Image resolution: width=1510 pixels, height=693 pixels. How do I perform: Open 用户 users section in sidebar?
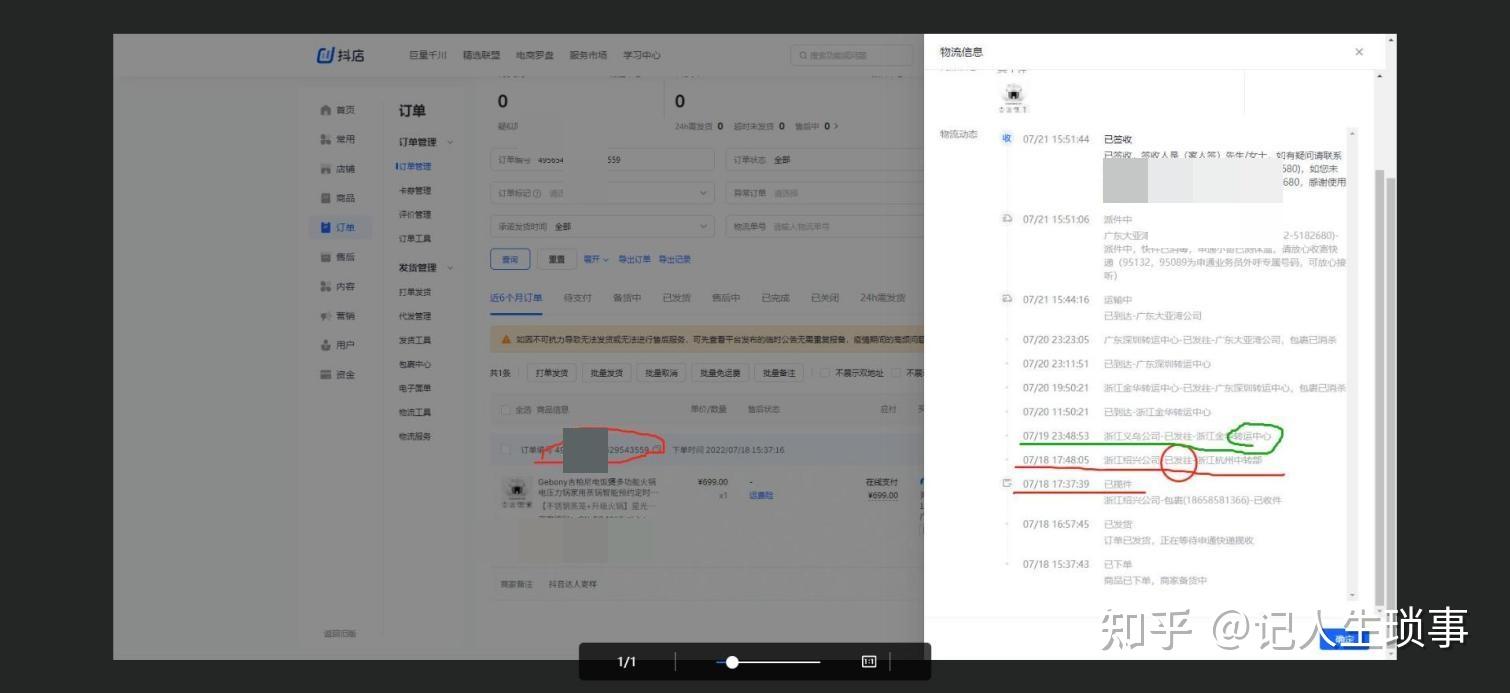337,345
